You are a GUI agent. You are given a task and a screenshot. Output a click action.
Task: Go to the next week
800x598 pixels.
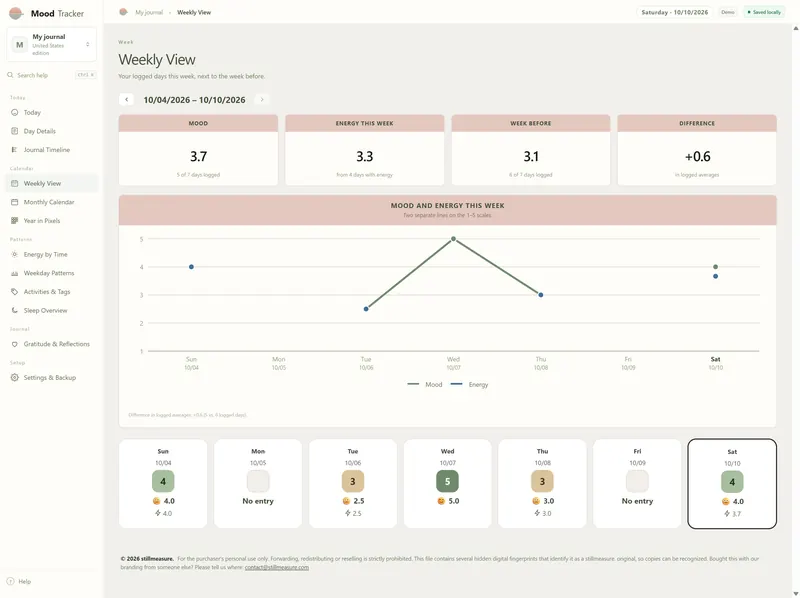(262, 99)
